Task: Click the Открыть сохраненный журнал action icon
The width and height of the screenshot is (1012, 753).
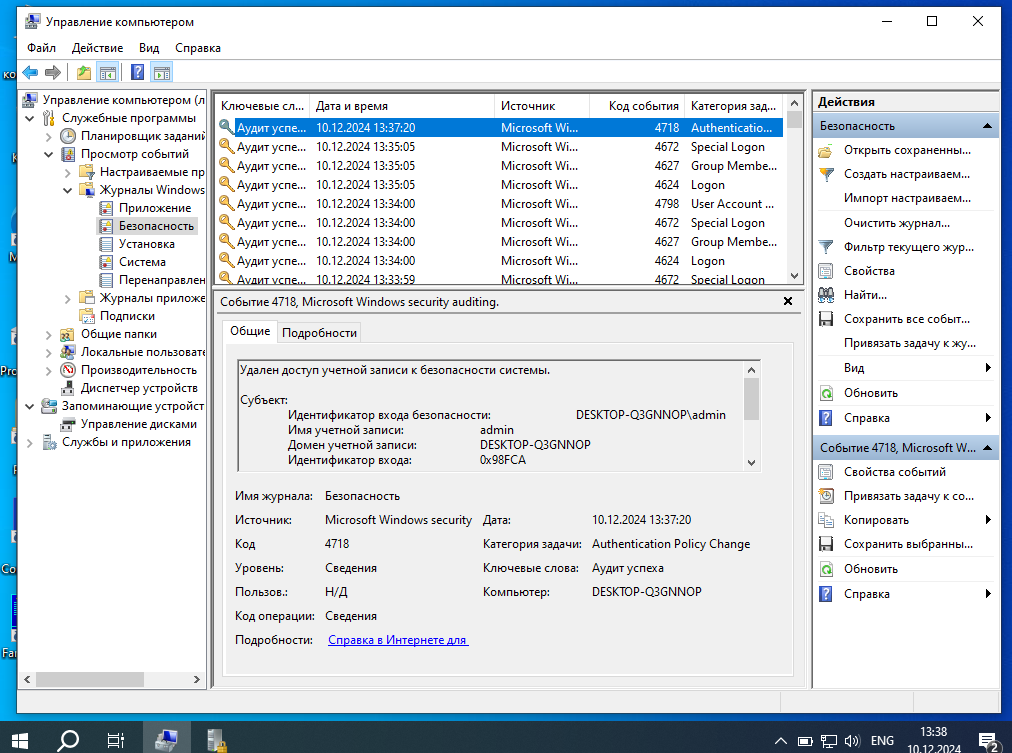Action: click(x=825, y=151)
